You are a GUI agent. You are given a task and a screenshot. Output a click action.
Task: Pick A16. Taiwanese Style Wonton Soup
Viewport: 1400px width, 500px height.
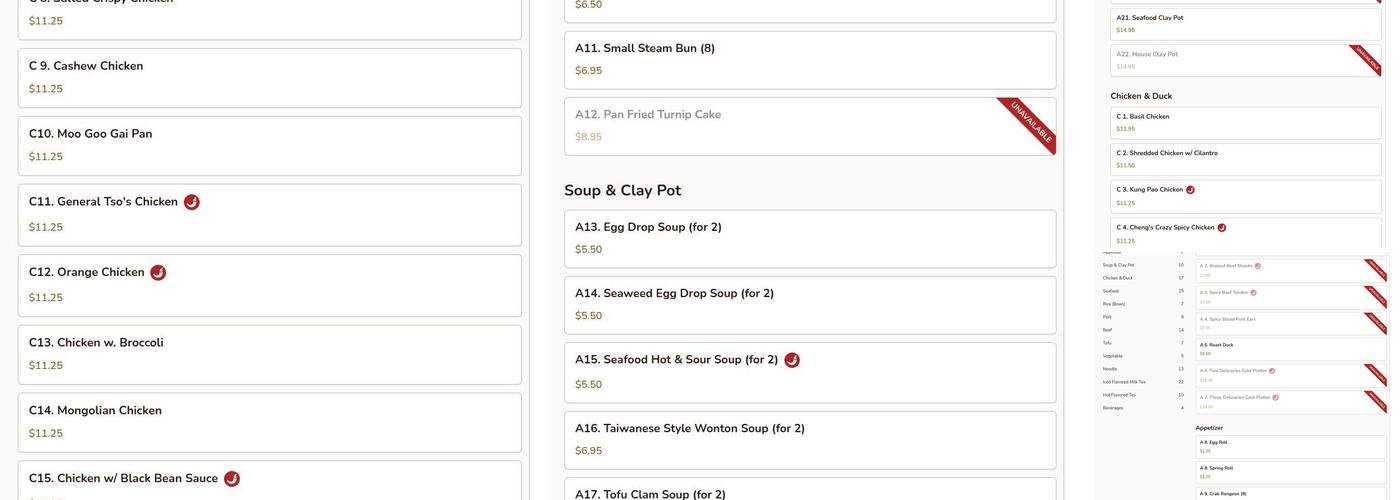click(x=809, y=439)
